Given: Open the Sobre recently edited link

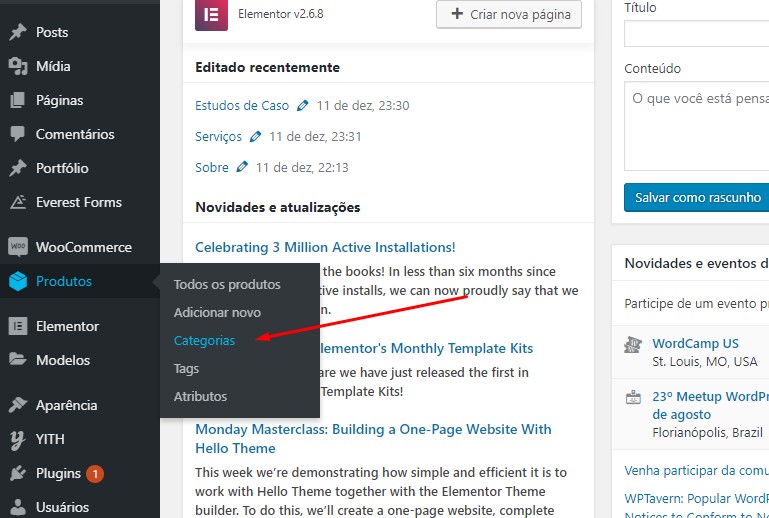Looking at the screenshot, I should pos(212,167).
